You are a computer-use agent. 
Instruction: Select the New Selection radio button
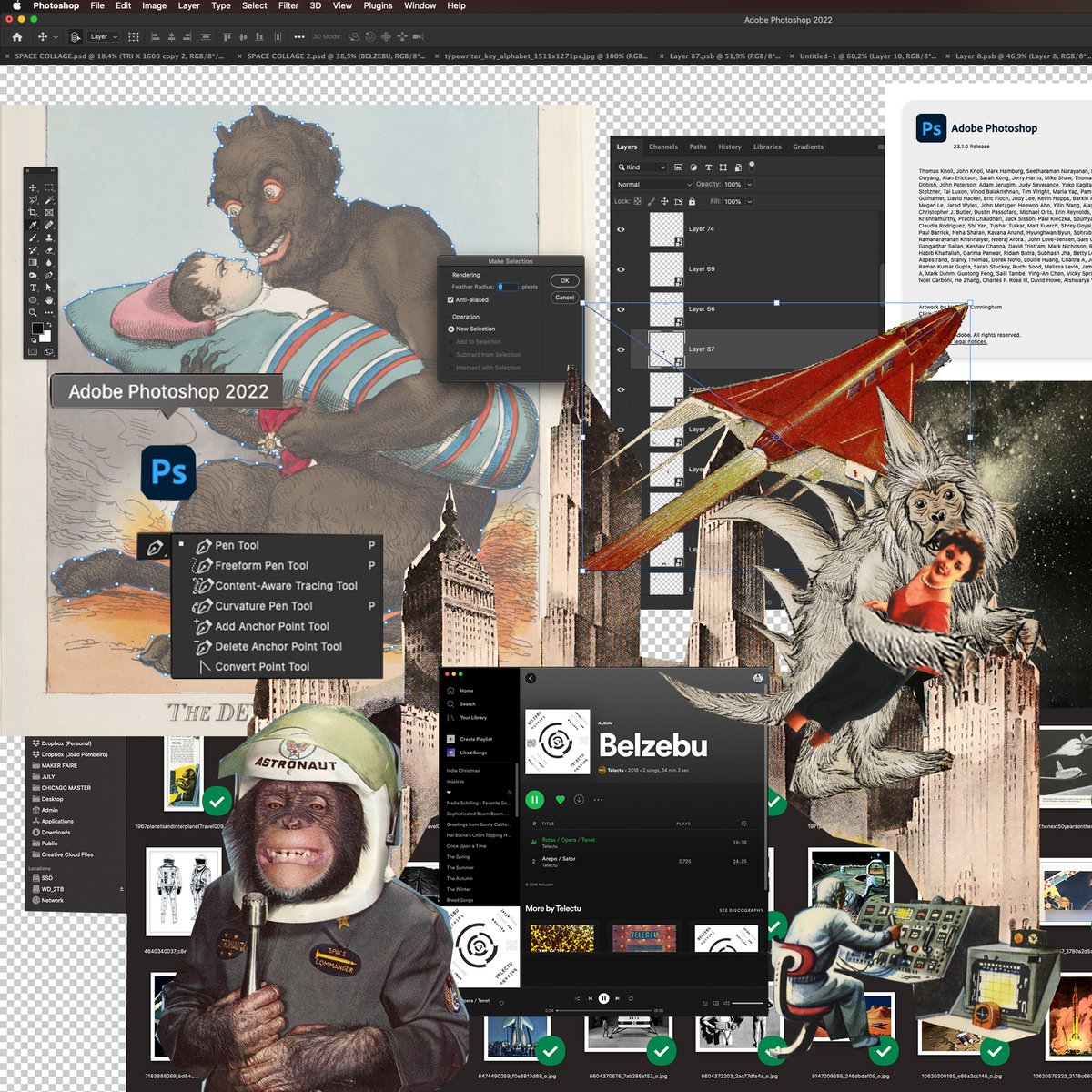(x=450, y=329)
